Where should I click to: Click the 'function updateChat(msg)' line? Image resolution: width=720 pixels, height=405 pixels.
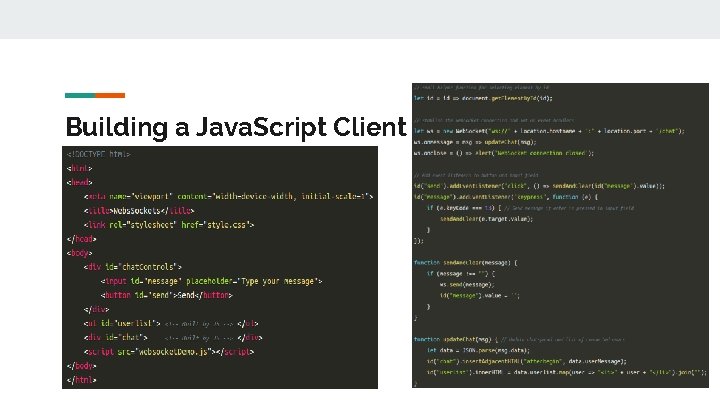coord(519,339)
